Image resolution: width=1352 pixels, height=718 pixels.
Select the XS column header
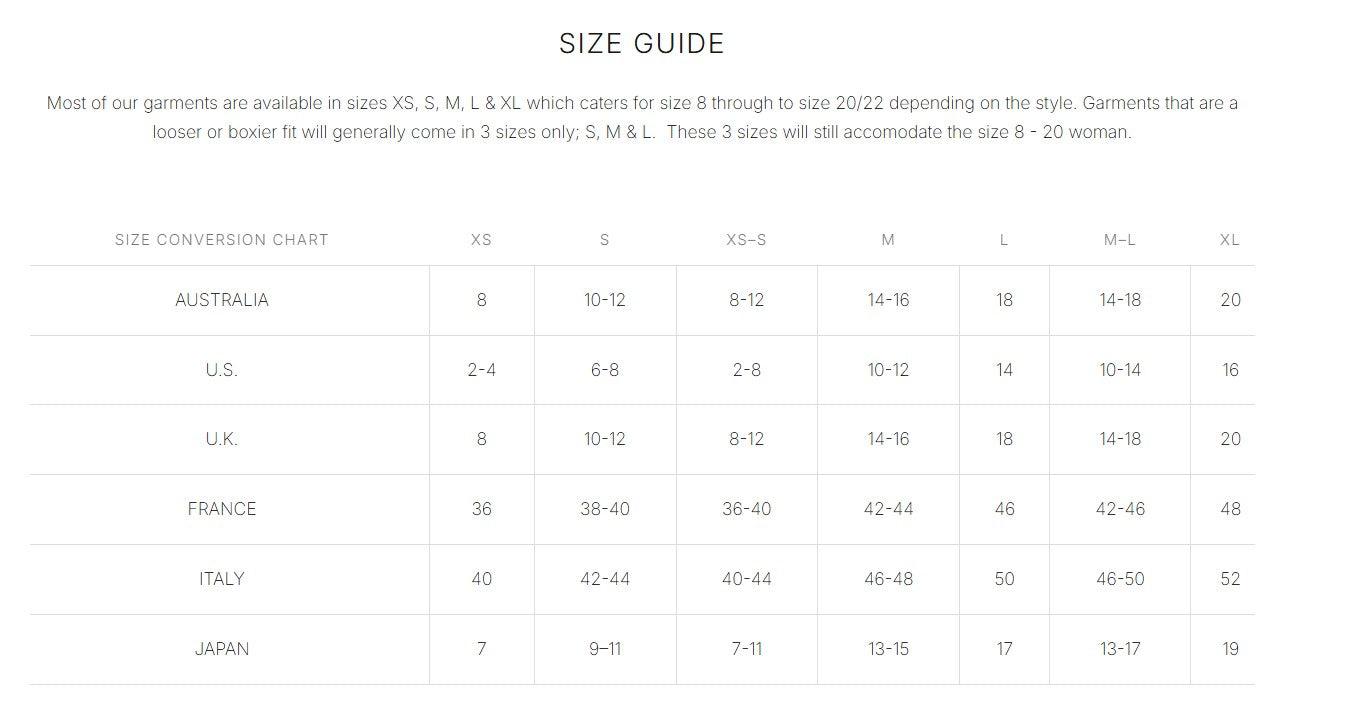[x=481, y=240]
